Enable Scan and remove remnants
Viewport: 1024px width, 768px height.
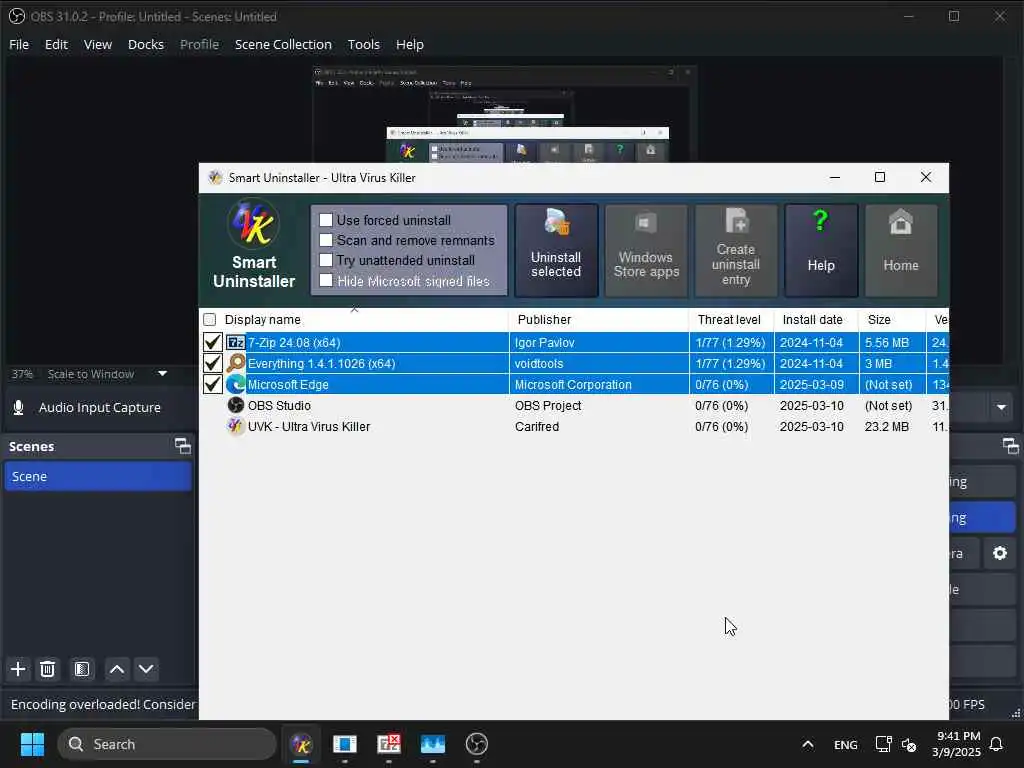pyautogui.click(x=326, y=240)
